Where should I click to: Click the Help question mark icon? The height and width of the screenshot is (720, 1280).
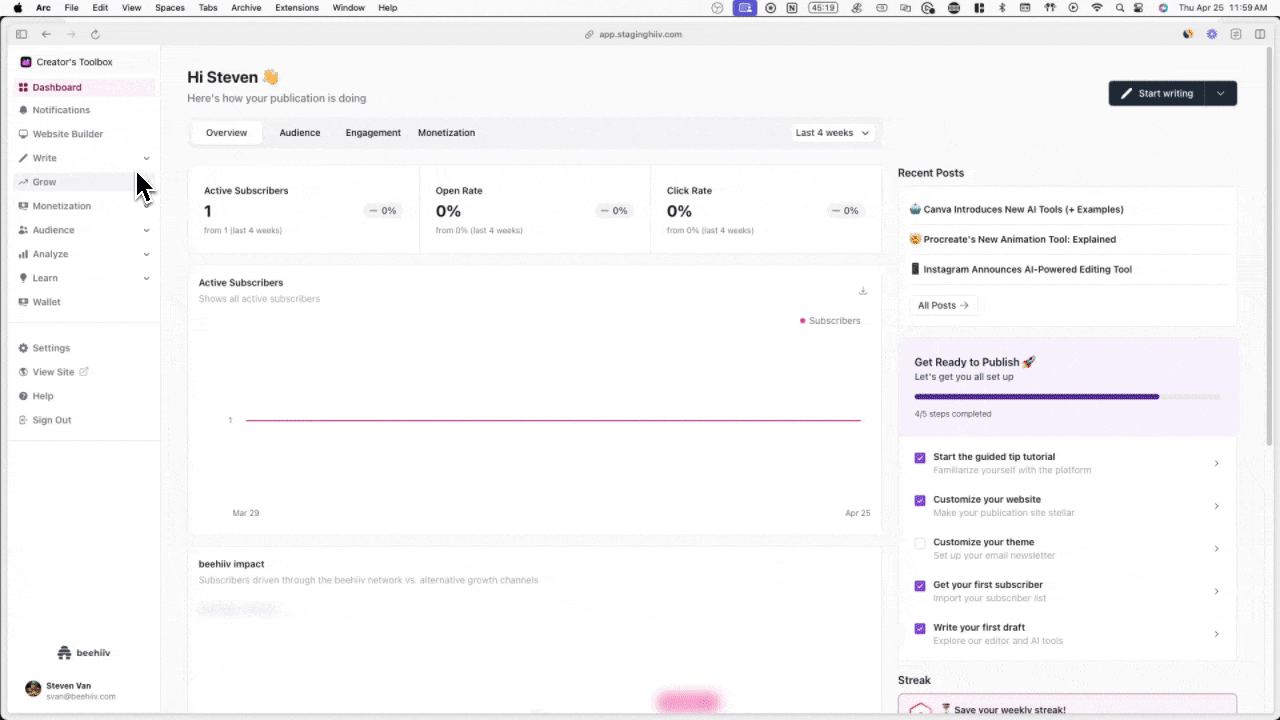tap(23, 396)
